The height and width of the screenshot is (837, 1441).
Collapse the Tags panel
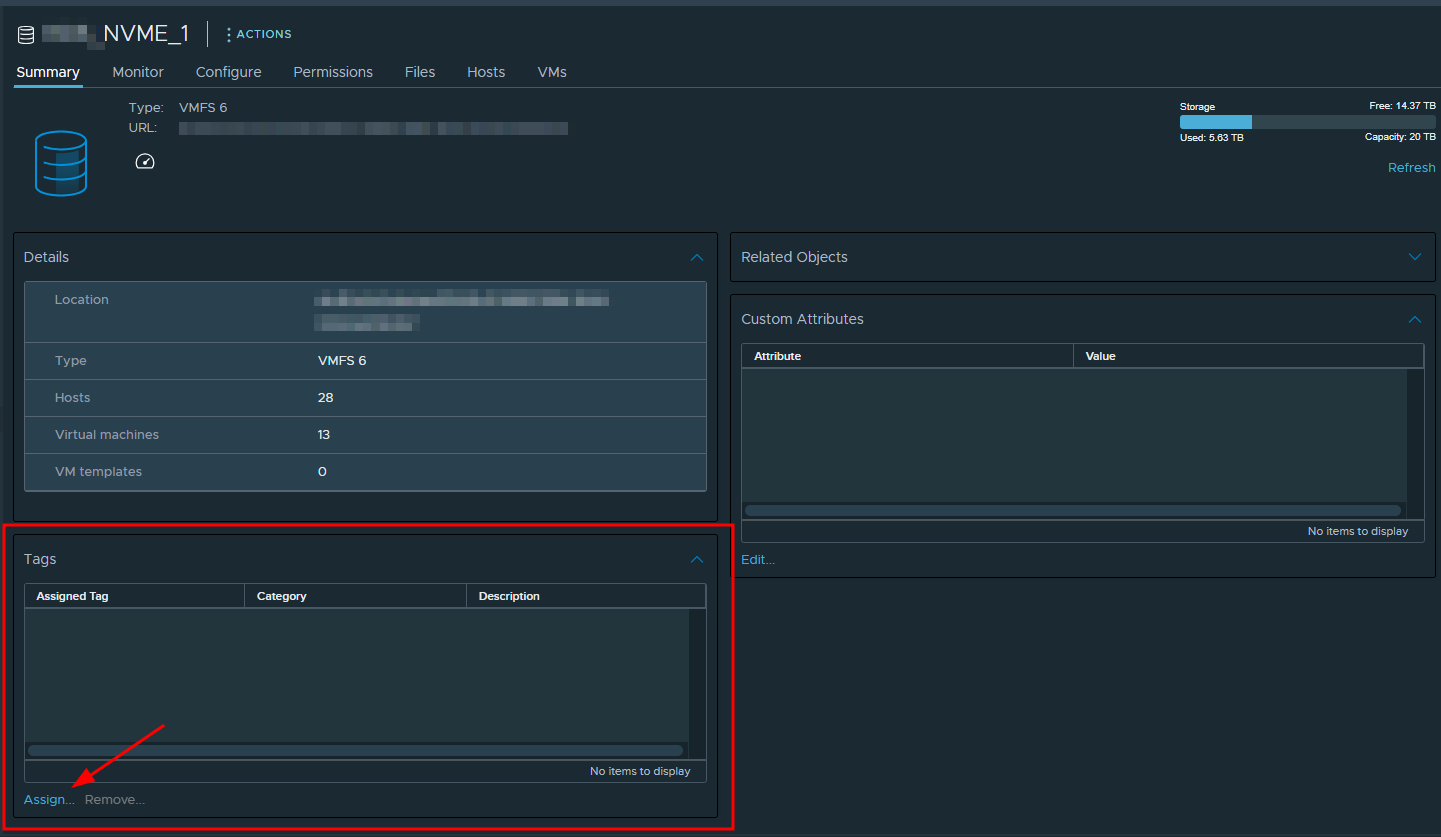point(697,559)
